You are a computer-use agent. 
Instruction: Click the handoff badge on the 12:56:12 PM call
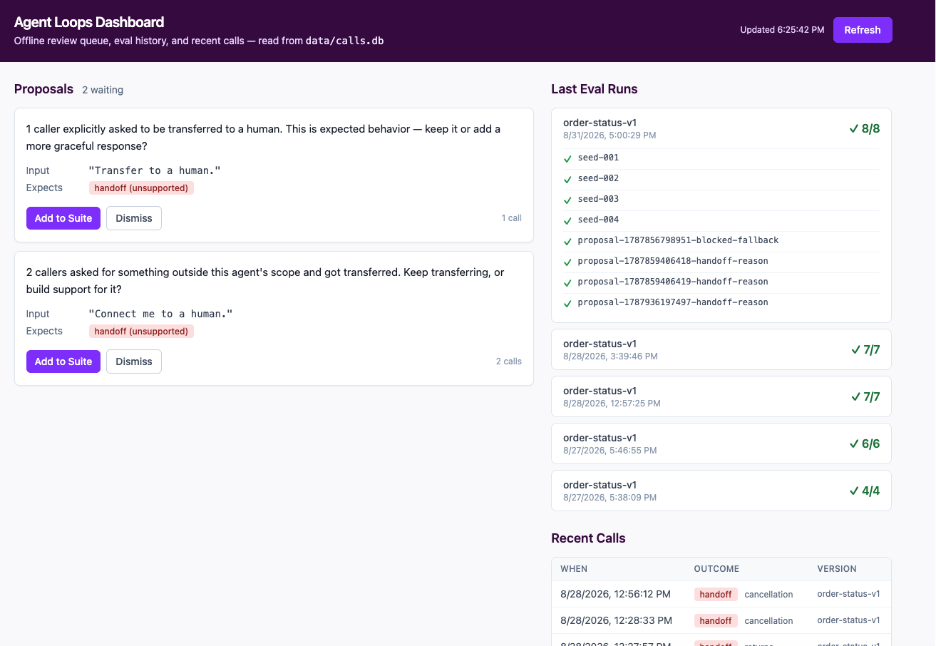point(716,595)
